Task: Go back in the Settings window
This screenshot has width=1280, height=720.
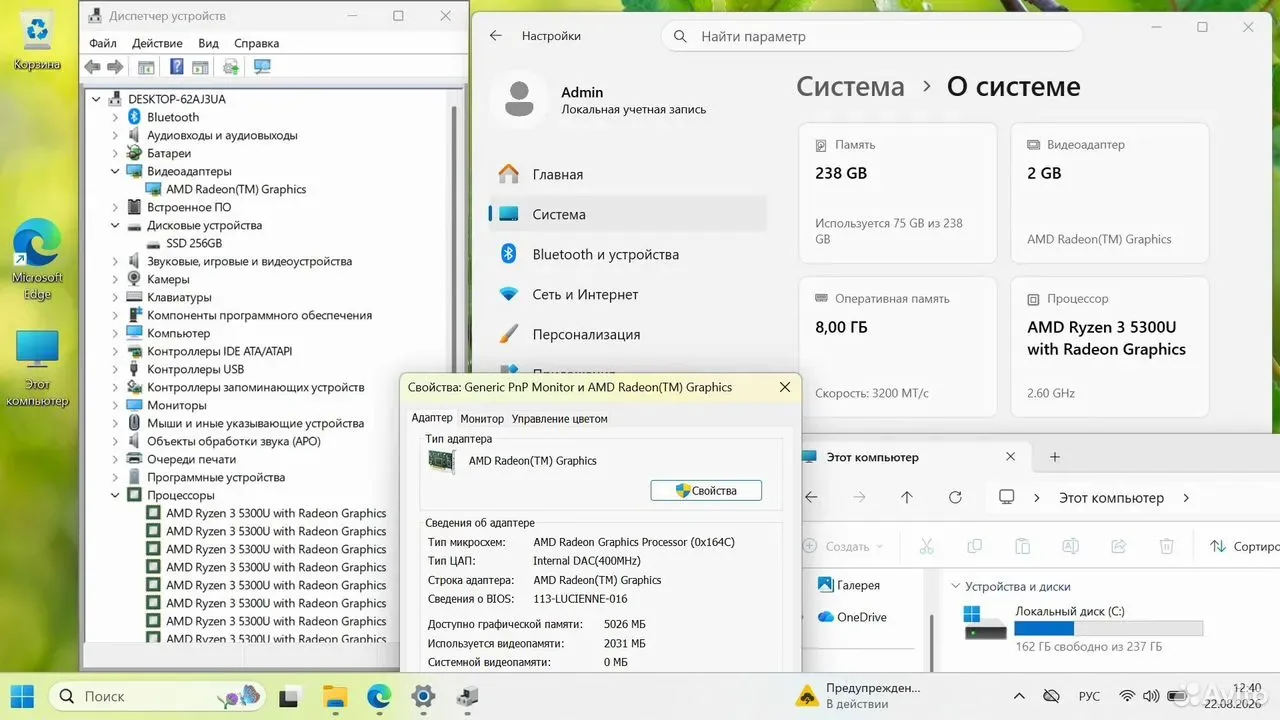Action: (495, 36)
